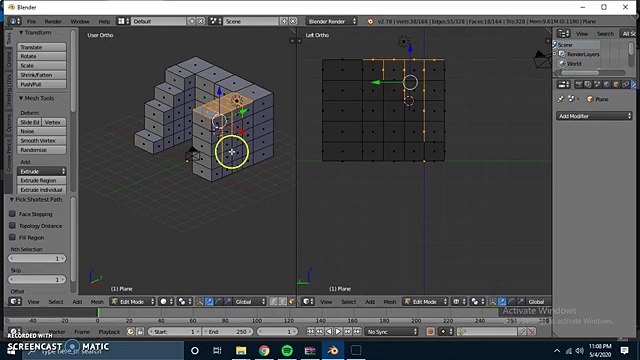Enable scale manipulator in left viewport header
This screenshot has width=640, height=360.
click(228, 302)
